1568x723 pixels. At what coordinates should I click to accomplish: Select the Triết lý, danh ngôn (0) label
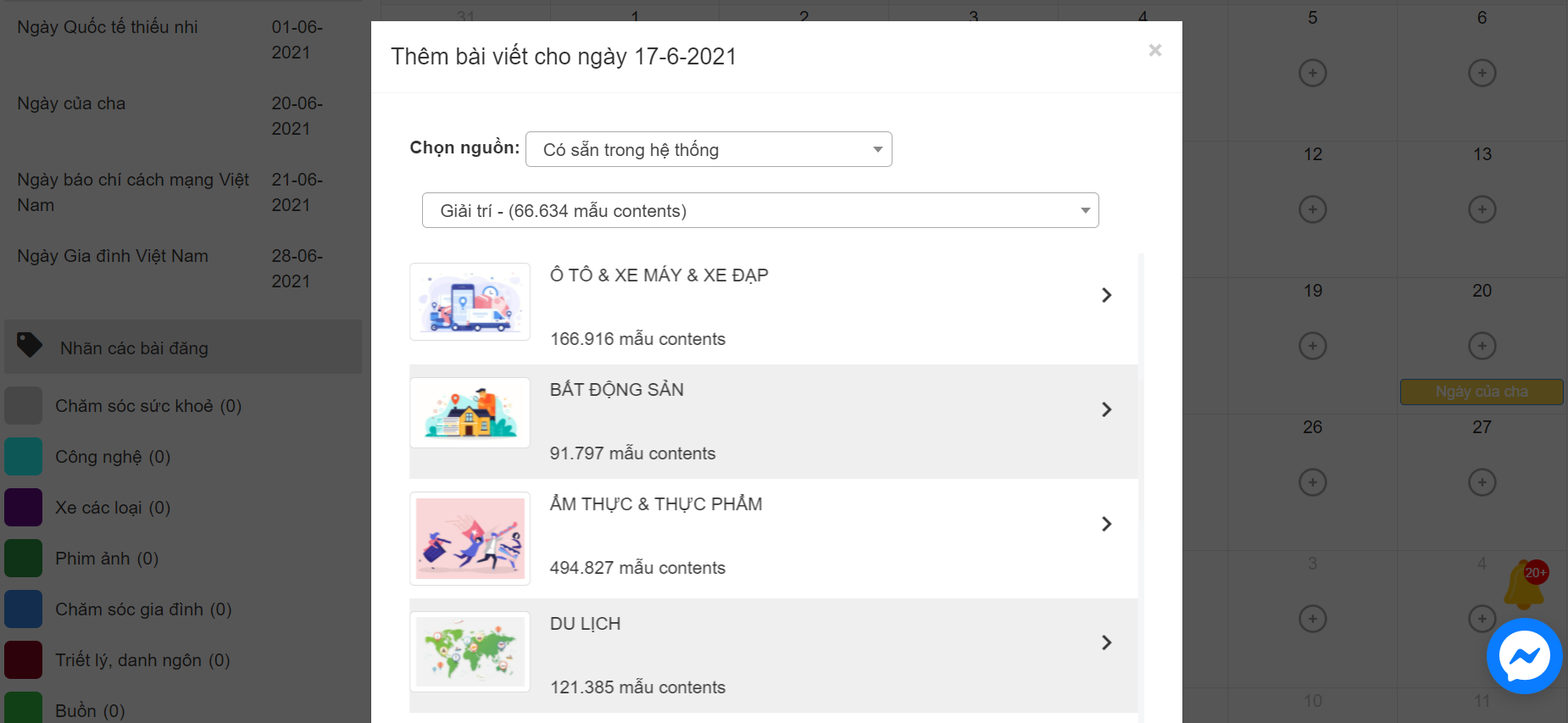tap(142, 660)
